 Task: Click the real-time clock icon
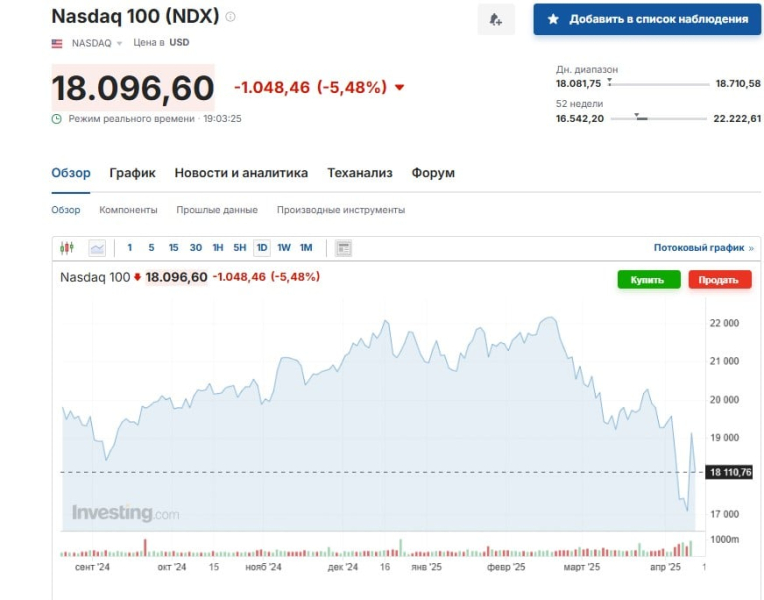point(57,119)
